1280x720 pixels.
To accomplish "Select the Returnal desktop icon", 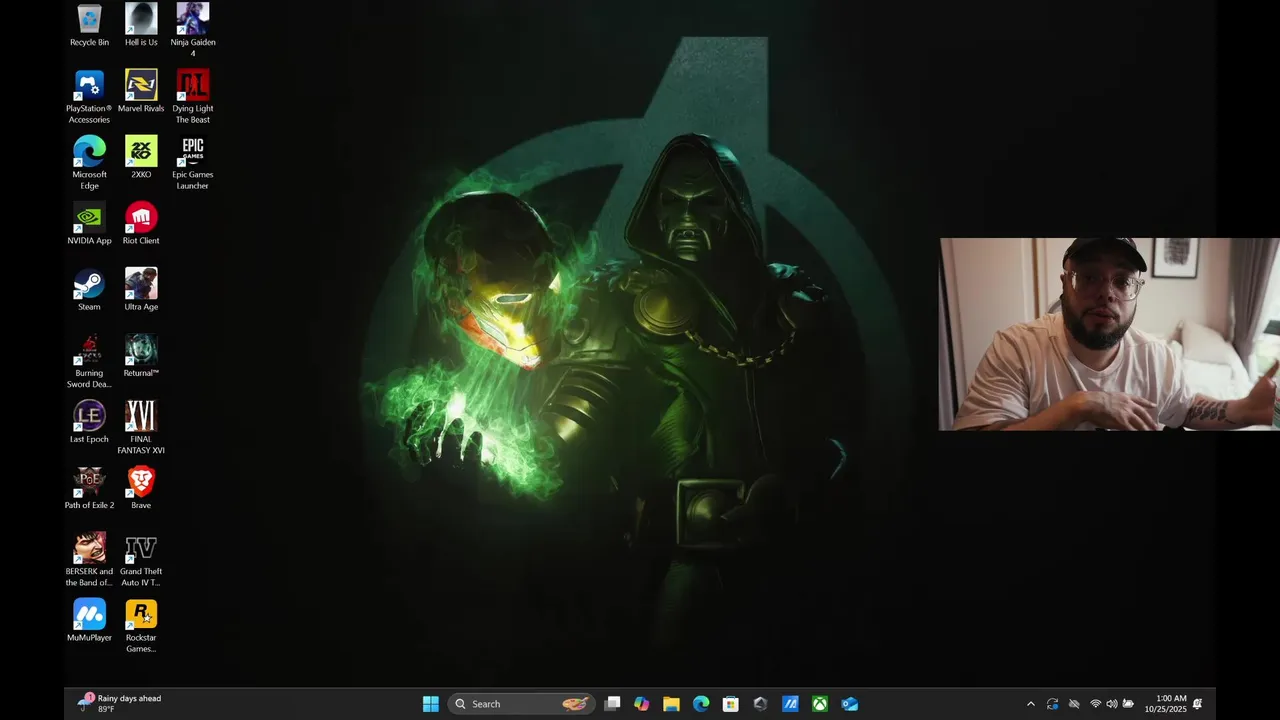I will [141, 356].
